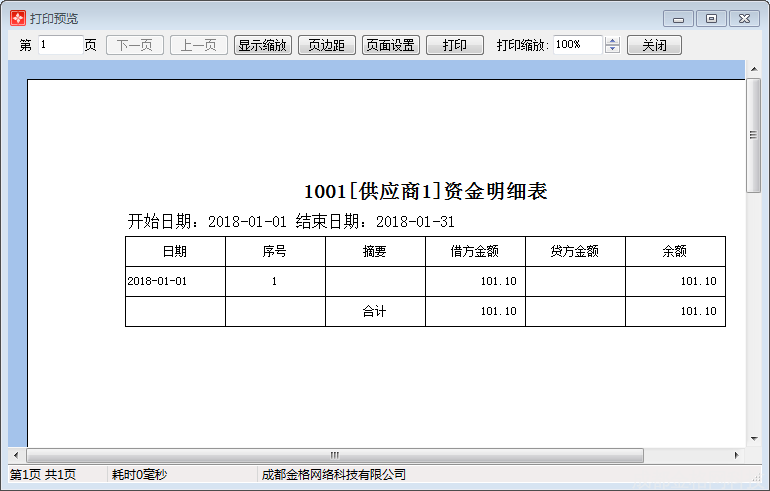
Task: Maximize the print preview window
Action: (711, 18)
